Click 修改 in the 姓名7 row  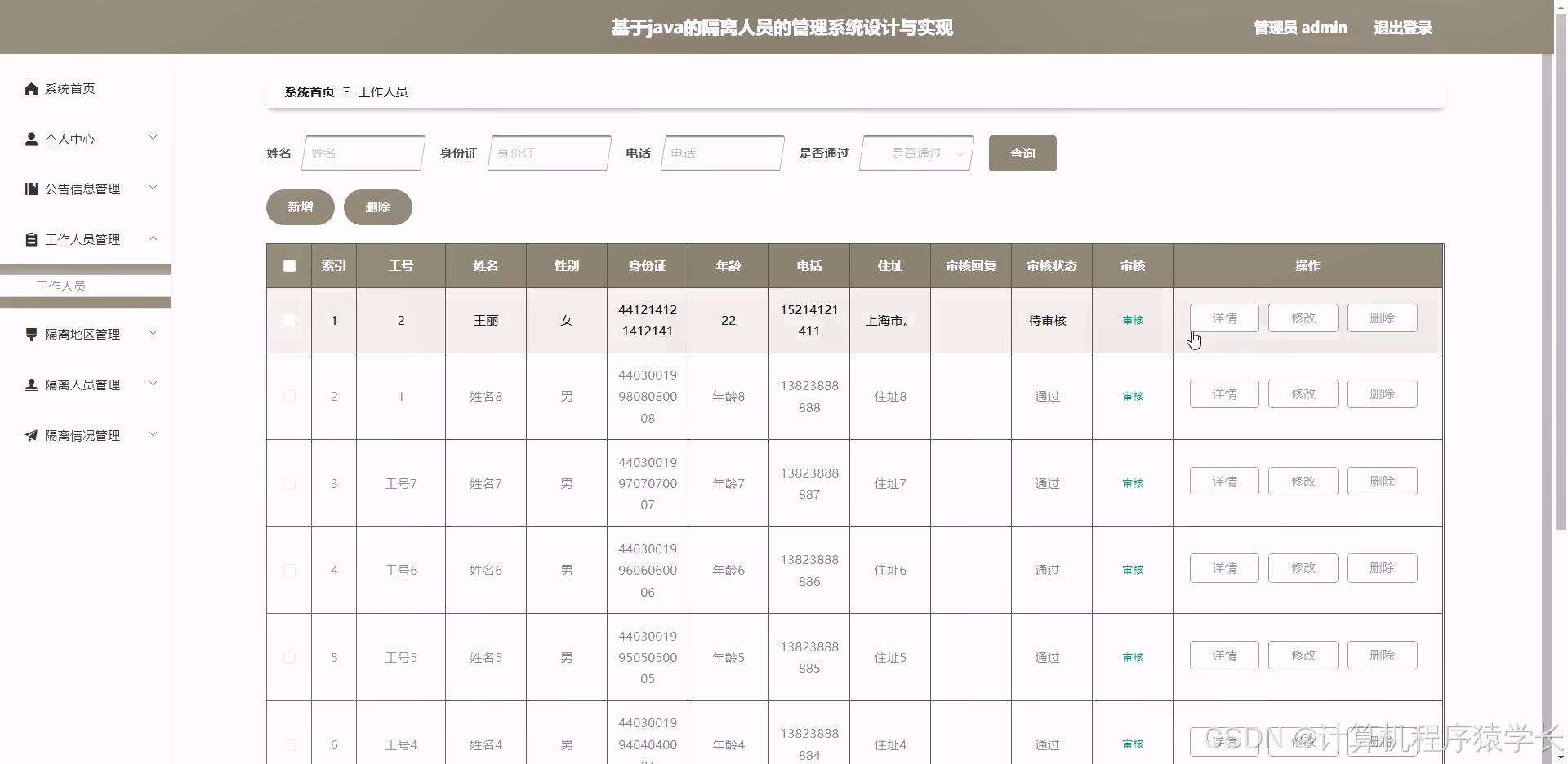1303,482
